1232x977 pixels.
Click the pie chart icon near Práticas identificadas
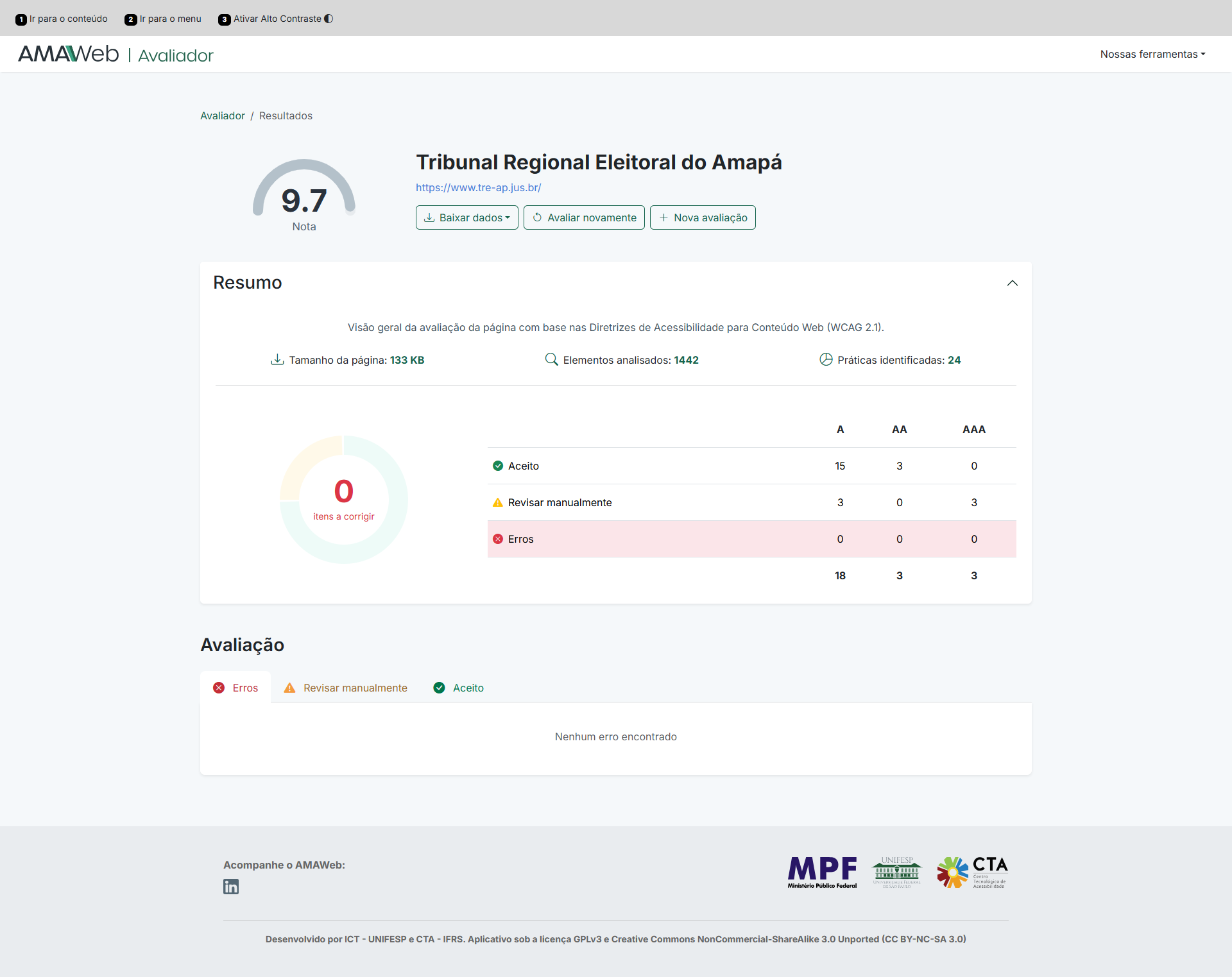point(826,360)
